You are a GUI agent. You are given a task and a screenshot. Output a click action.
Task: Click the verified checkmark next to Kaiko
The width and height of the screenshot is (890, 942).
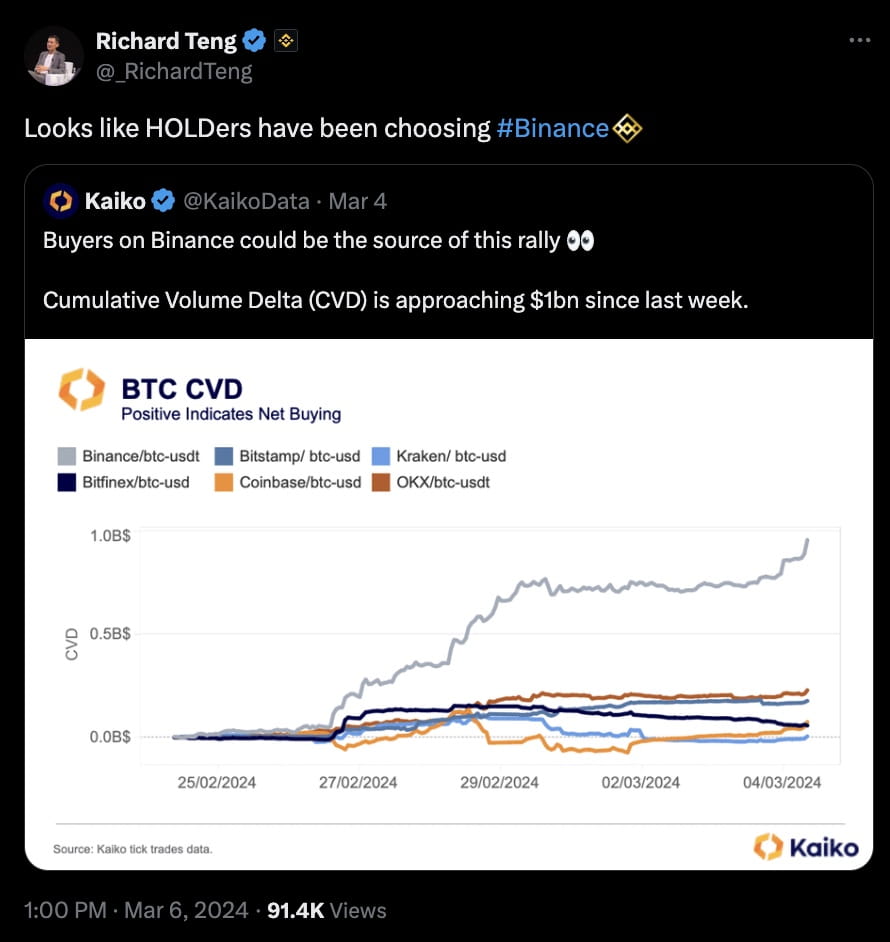tap(162, 200)
